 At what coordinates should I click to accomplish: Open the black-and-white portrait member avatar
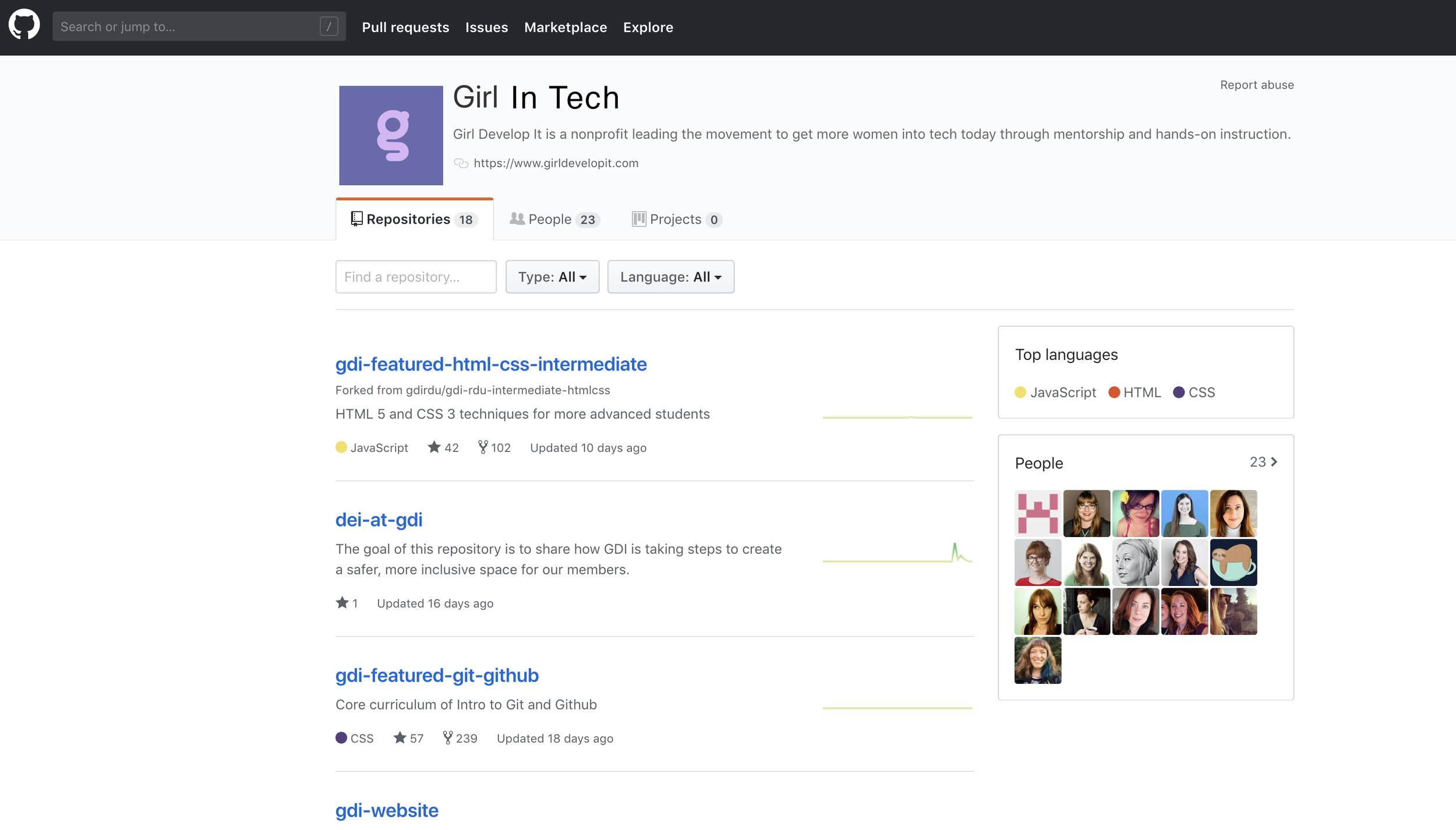(1136, 562)
